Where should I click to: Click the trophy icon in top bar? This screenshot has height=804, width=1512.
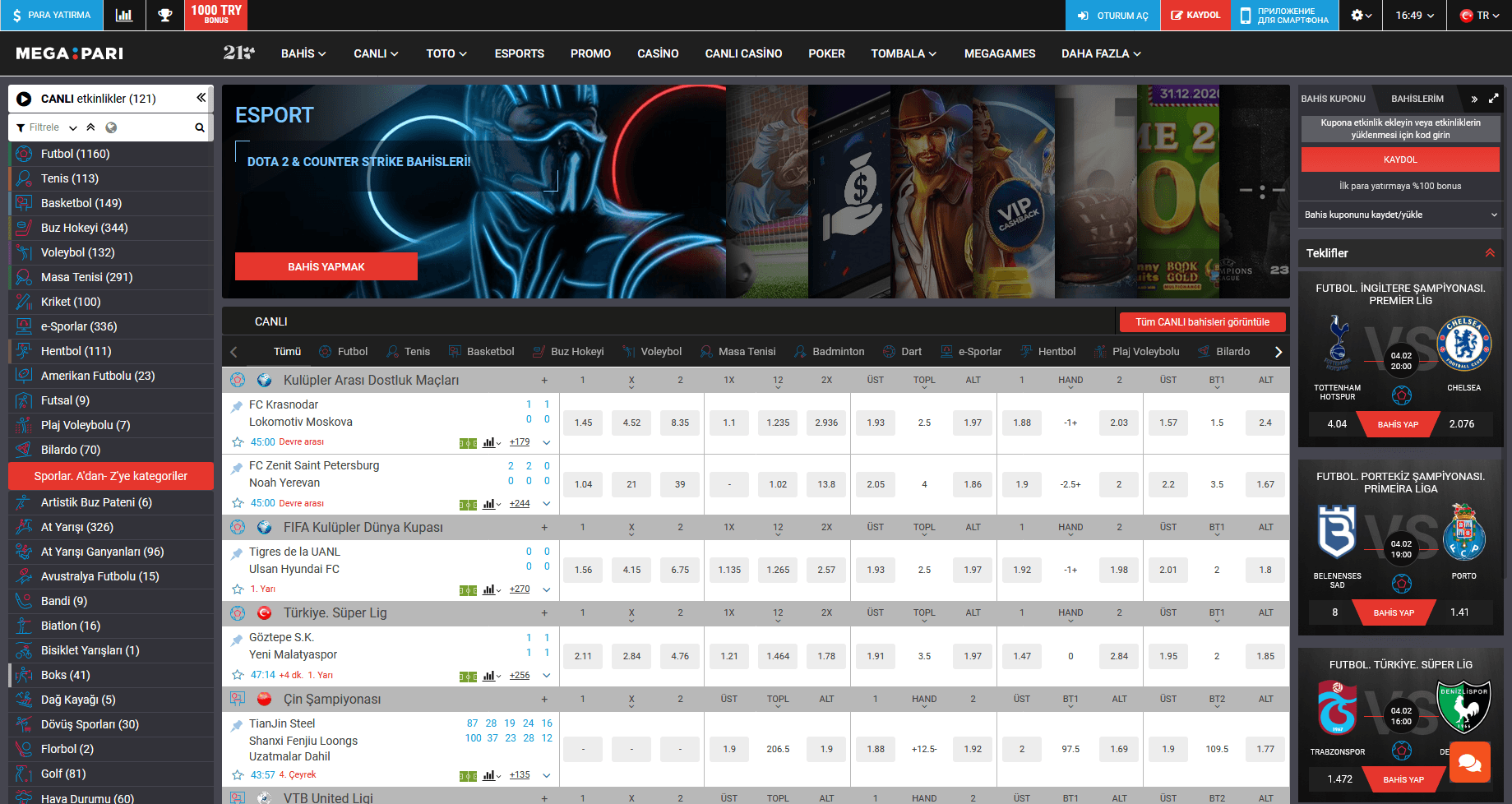point(165,15)
